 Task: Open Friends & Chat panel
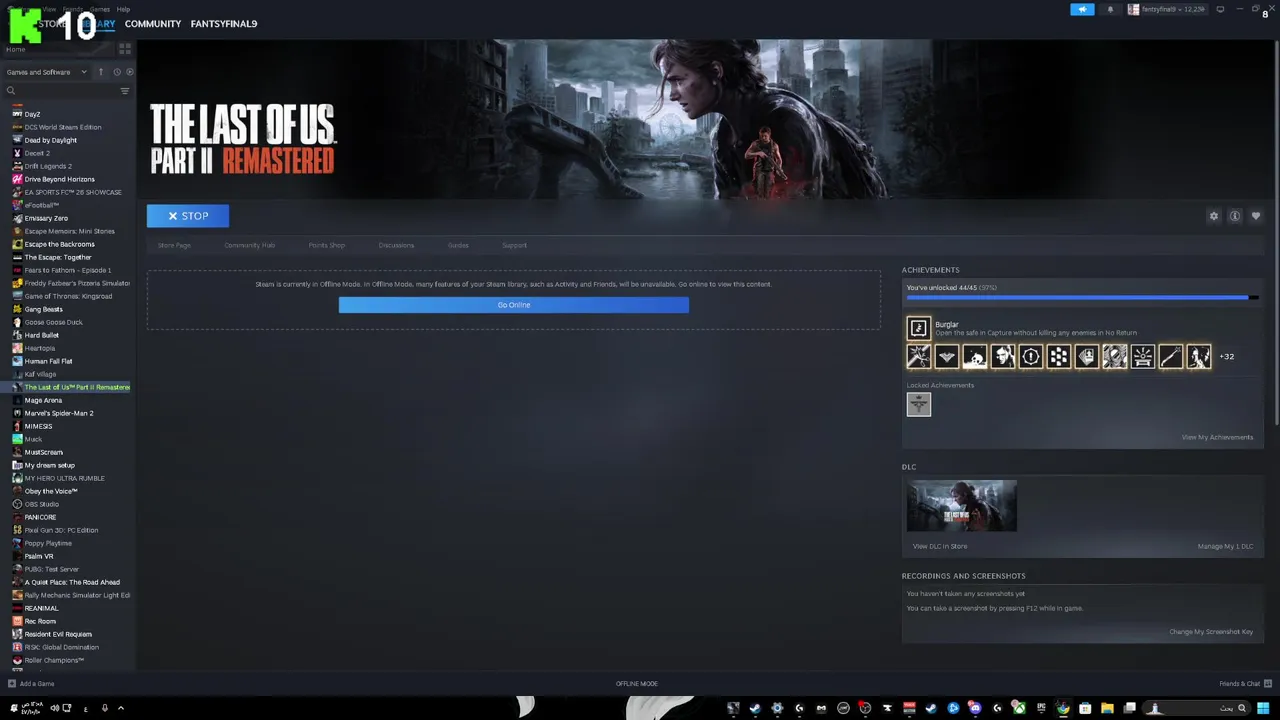tap(1245, 684)
